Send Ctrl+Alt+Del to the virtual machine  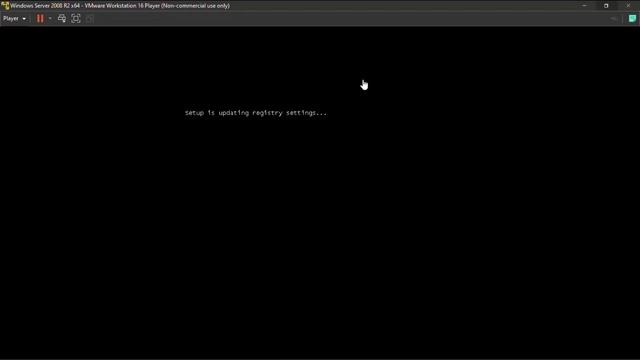coord(62,18)
